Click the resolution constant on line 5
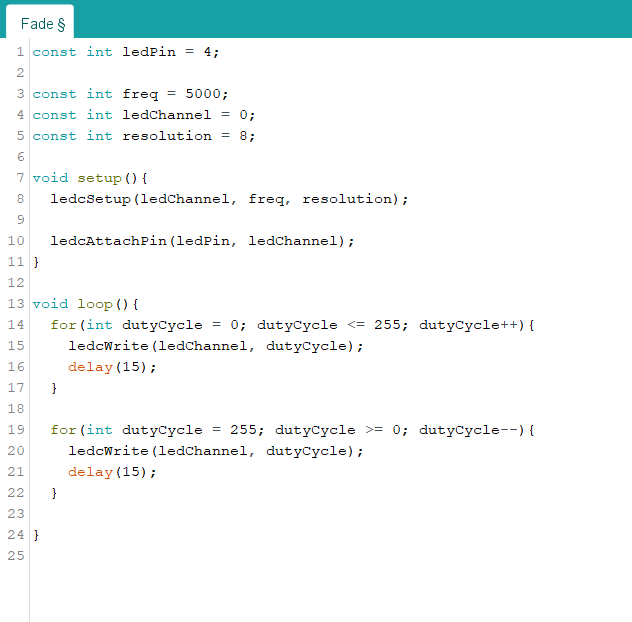632x622 pixels. 166,136
